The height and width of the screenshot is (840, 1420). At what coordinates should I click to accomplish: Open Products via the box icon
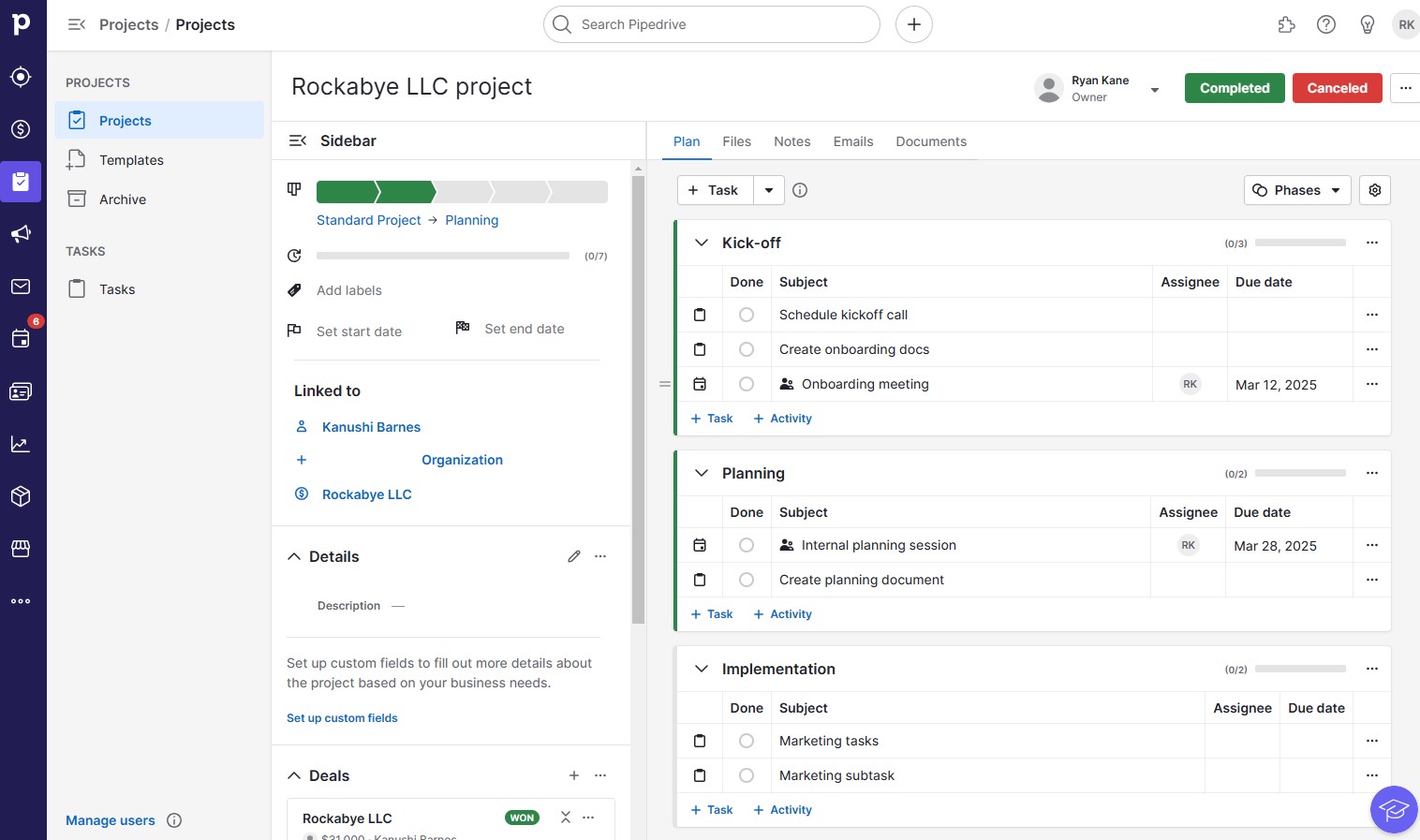[21, 496]
